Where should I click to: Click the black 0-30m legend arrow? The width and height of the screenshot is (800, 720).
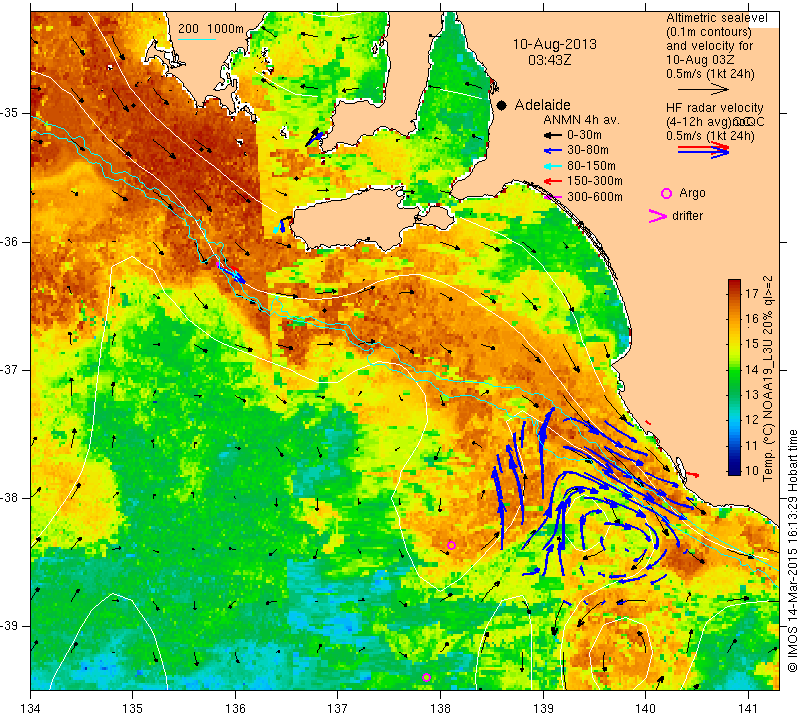pyautogui.click(x=552, y=135)
